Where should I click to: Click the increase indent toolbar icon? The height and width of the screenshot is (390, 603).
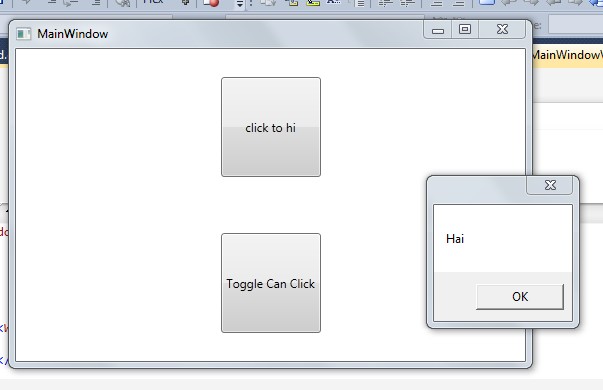click(408, 3)
